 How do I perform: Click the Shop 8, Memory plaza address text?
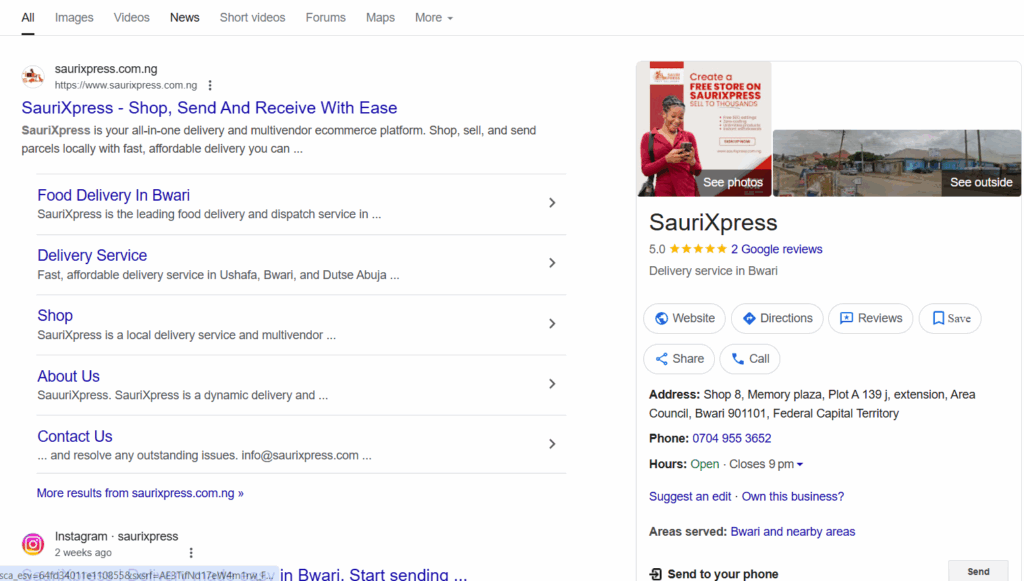pos(812,404)
